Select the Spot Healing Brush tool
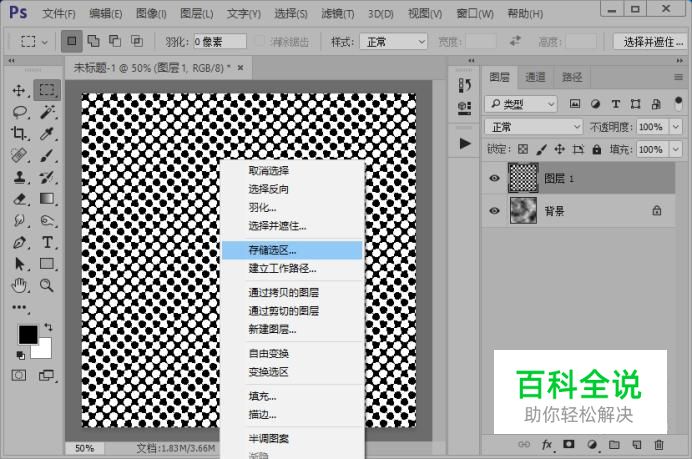Viewport: 692px width, 459px height. 19,155
